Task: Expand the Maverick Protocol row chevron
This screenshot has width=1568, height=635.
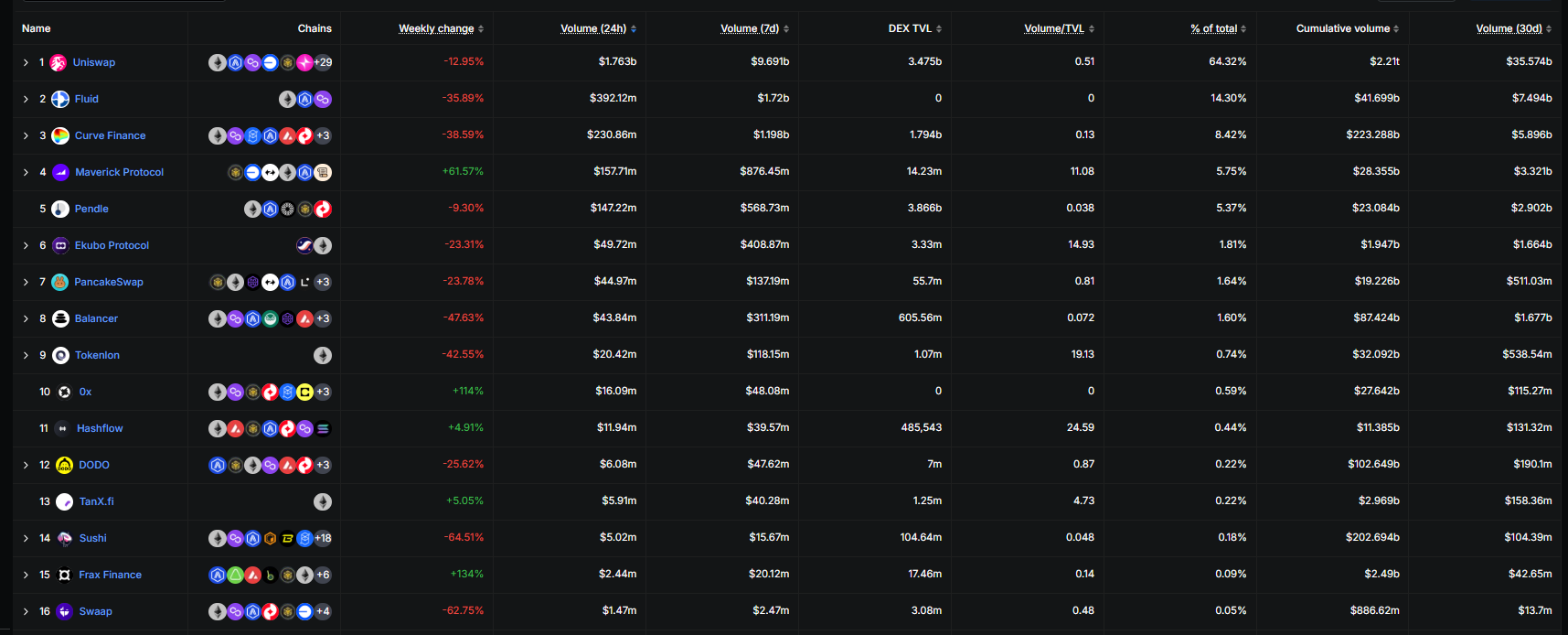Action: coord(26,172)
